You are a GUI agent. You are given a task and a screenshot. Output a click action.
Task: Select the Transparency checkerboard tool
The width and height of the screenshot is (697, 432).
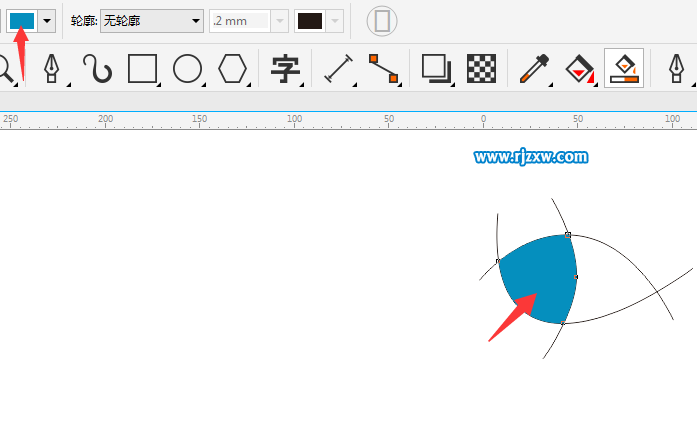coord(481,68)
